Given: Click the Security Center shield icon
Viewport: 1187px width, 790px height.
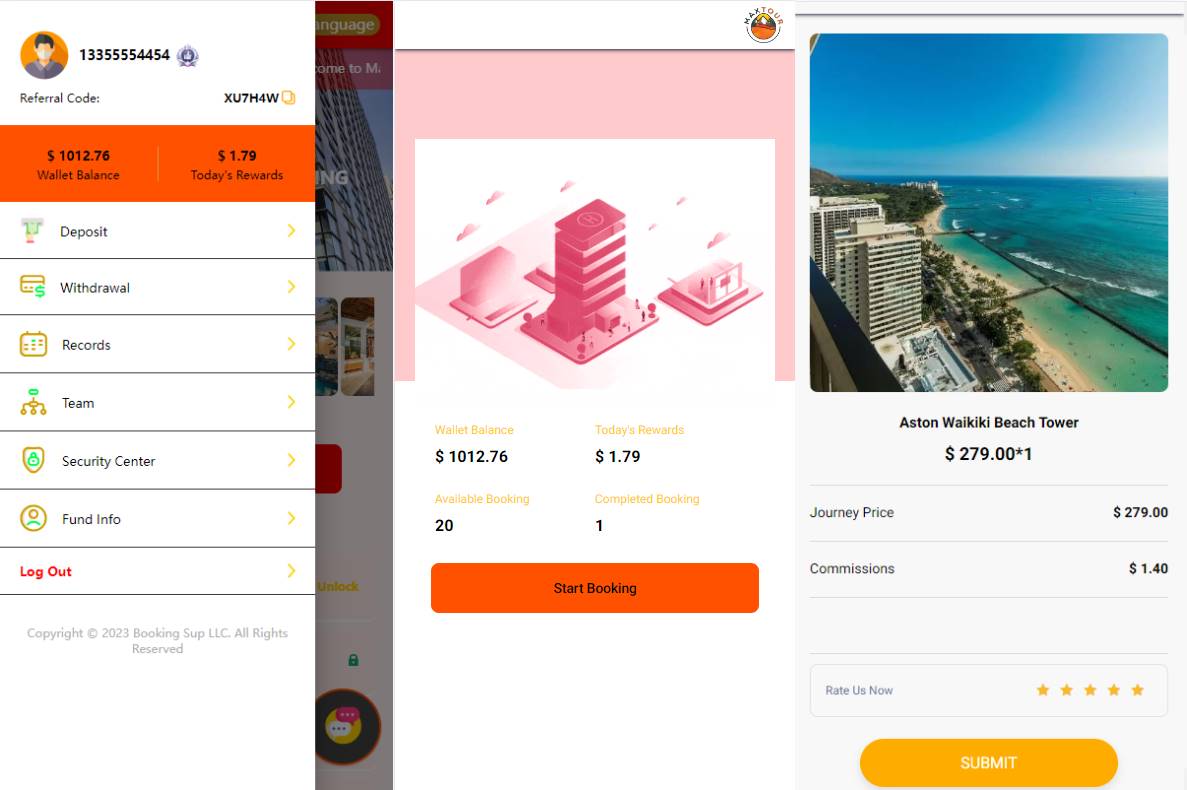Looking at the screenshot, I should 33,460.
